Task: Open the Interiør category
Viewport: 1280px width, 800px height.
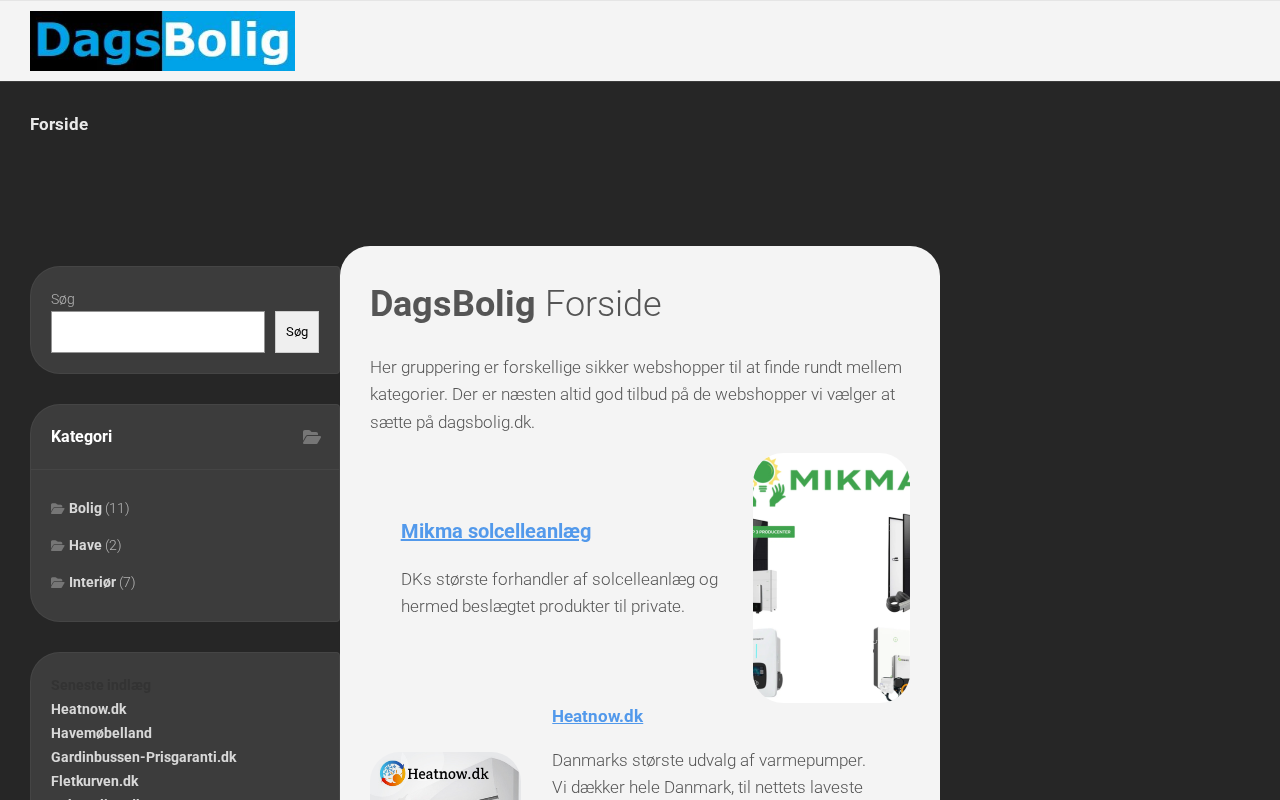Action: tap(92, 582)
